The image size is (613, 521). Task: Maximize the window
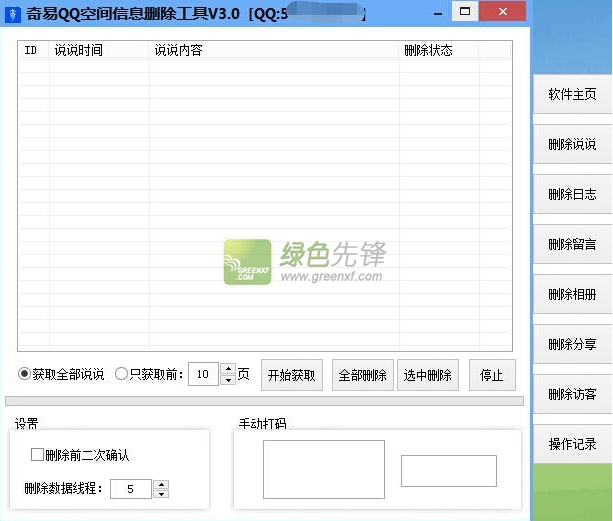tap(465, 11)
